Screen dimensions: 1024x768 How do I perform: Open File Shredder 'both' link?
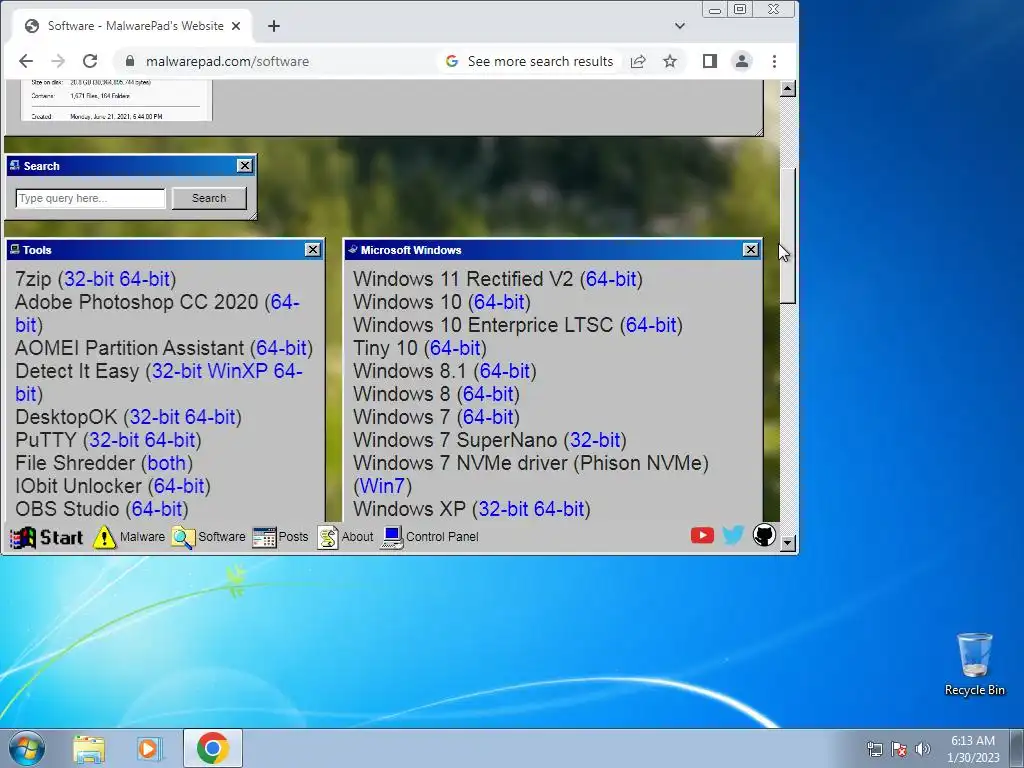point(167,462)
